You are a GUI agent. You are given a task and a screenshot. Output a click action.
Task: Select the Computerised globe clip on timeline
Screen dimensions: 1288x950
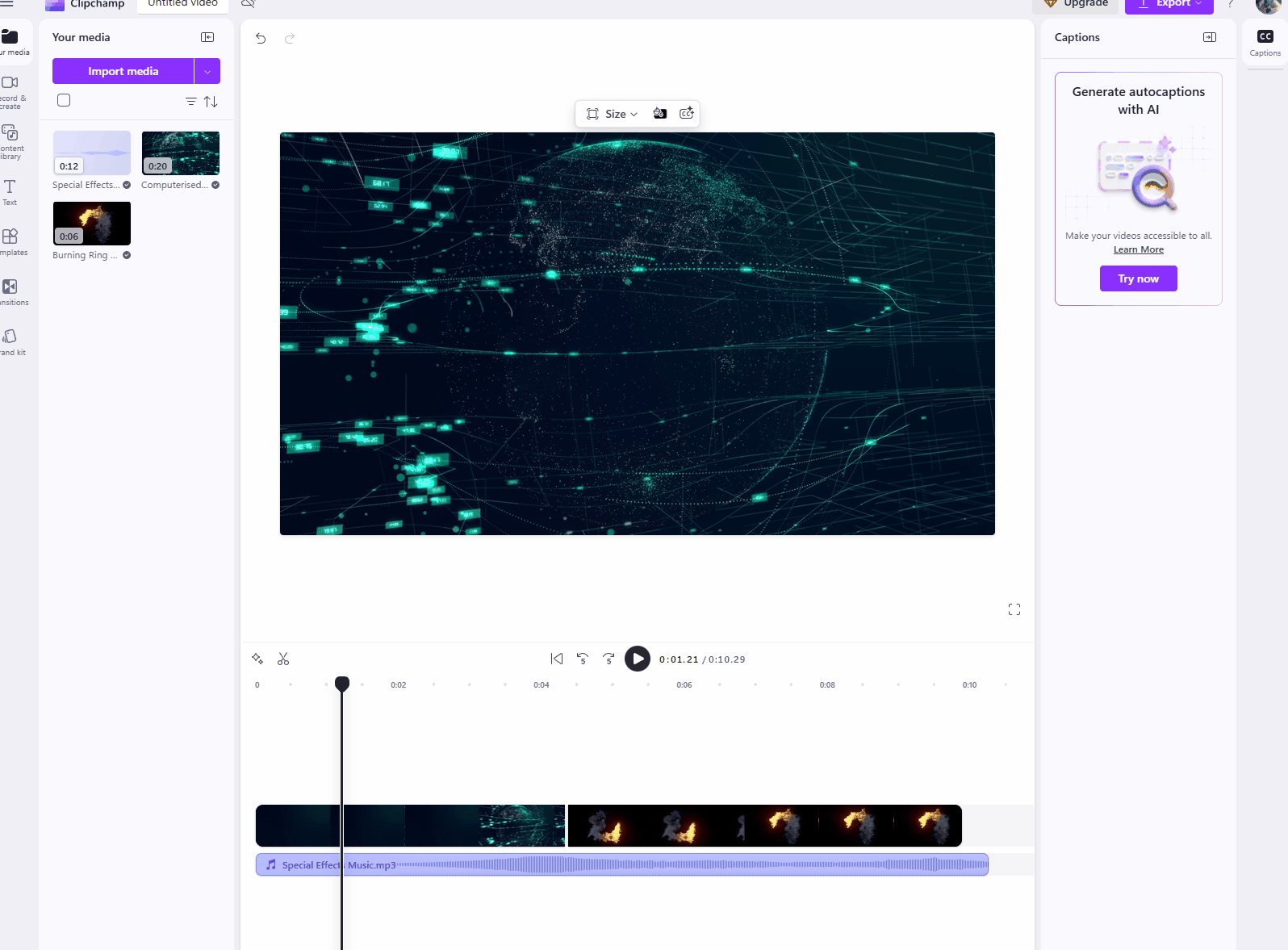411,825
